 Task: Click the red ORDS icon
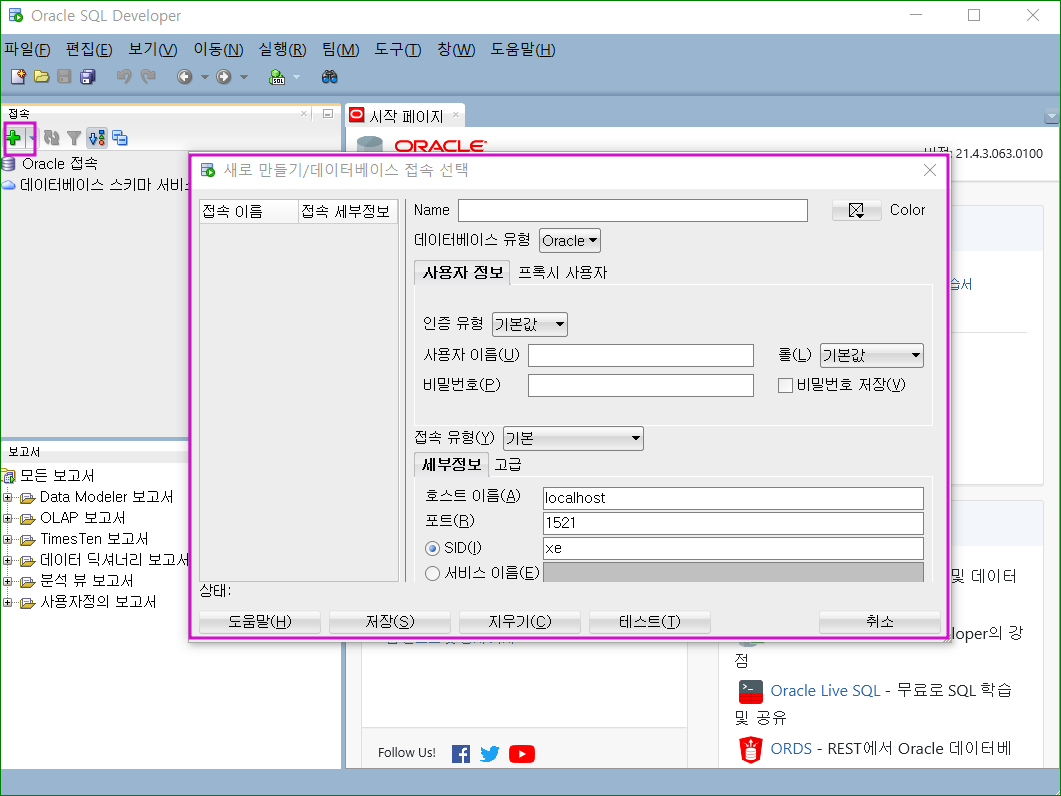click(x=750, y=749)
